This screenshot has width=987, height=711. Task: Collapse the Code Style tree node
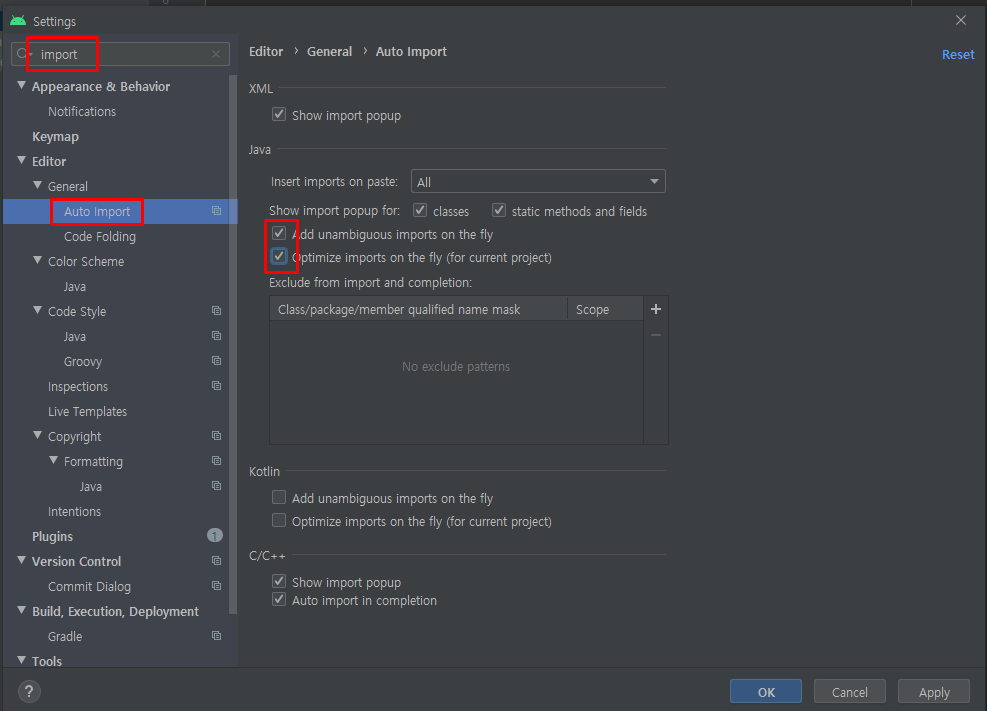(38, 310)
